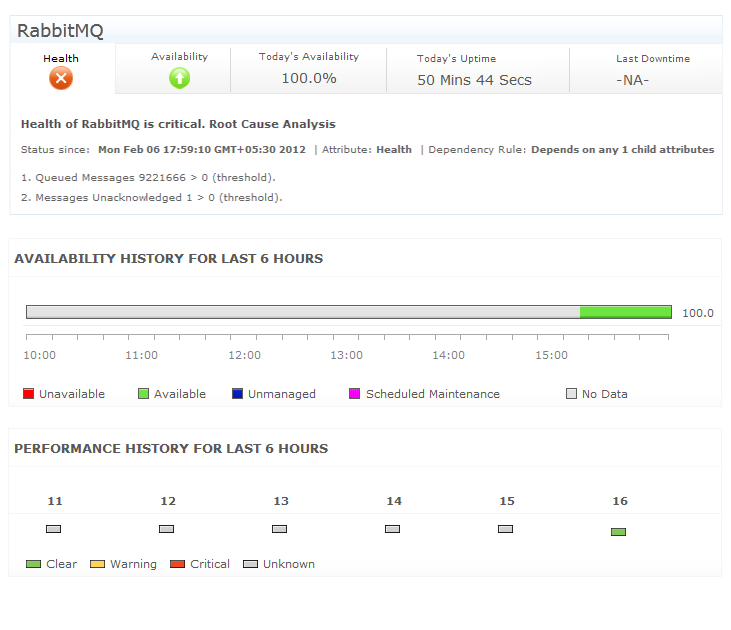731x630 pixels.
Task: Click the Critical legend icon
Action: [178, 564]
